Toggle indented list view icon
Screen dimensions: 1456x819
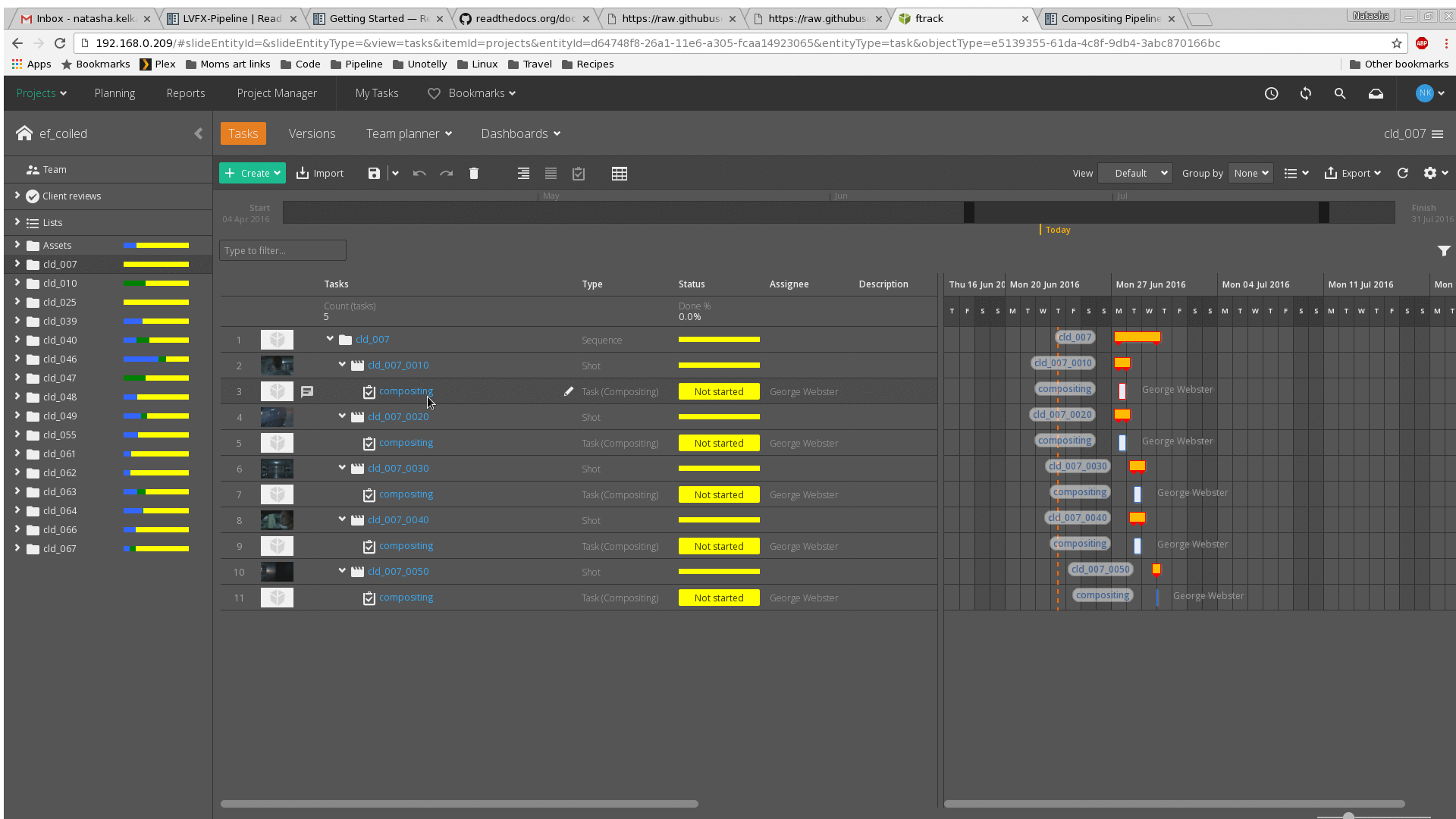[x=523, y=174]
